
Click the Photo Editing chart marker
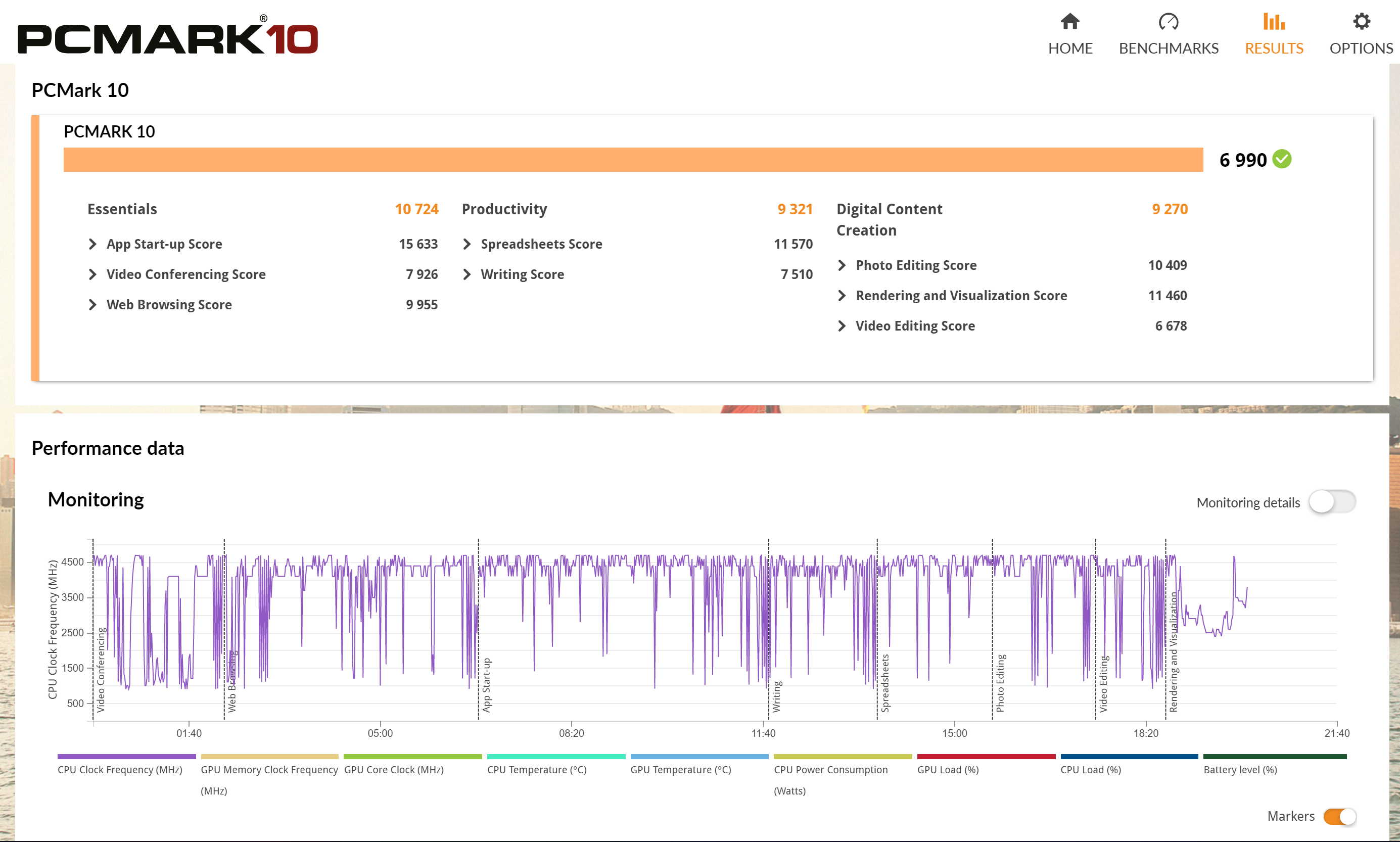pos(1000,683)
